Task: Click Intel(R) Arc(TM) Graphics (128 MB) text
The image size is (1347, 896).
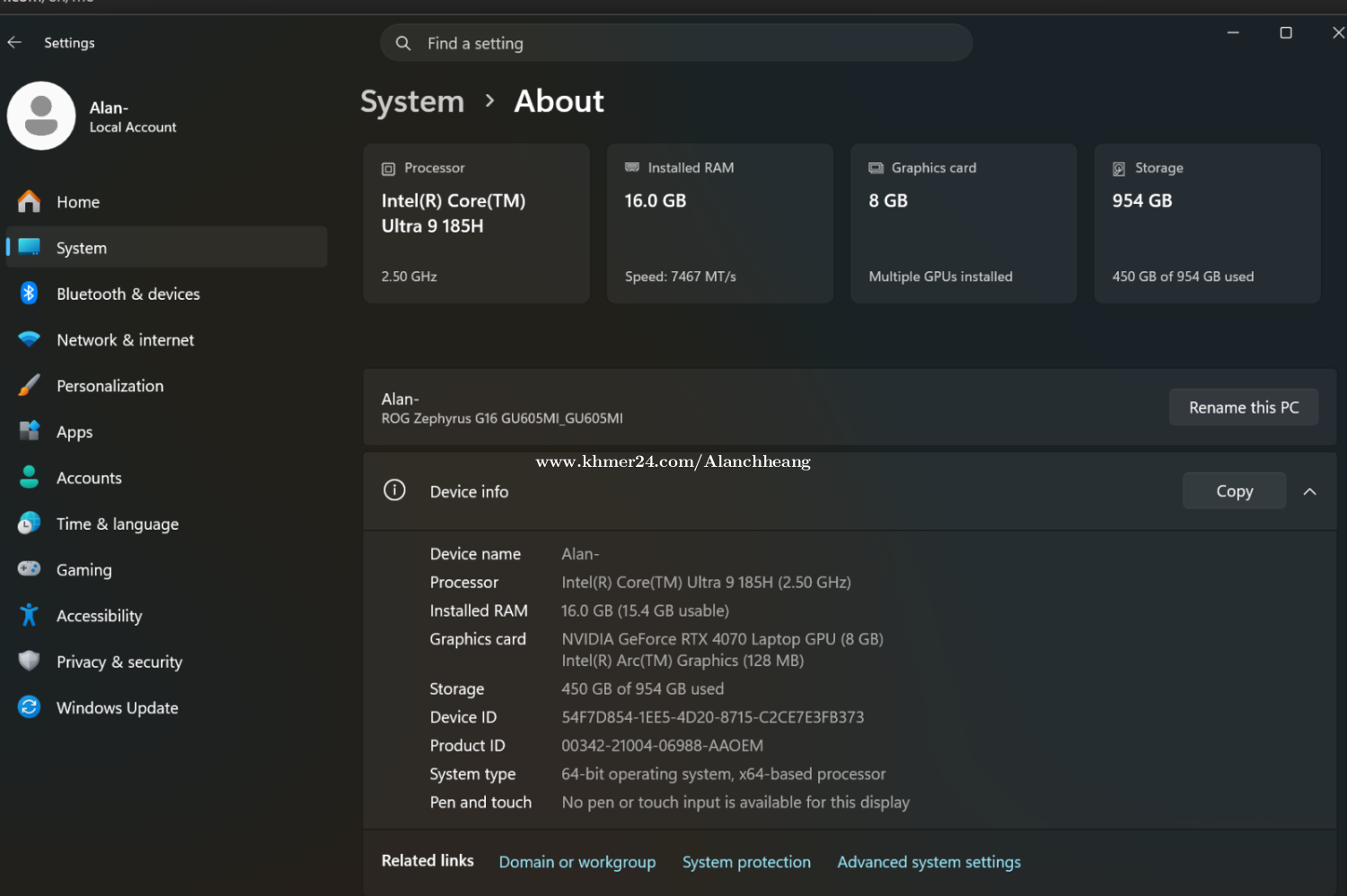Action: tap(682, 661)
